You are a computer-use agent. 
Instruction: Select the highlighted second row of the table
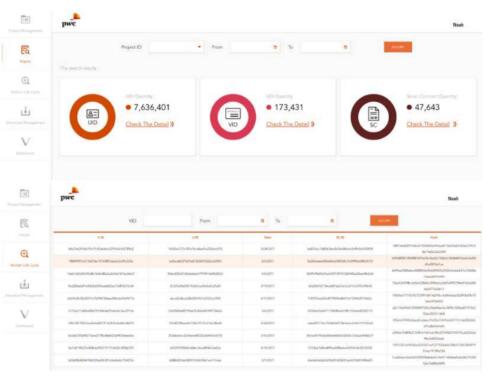pos(267,261)
